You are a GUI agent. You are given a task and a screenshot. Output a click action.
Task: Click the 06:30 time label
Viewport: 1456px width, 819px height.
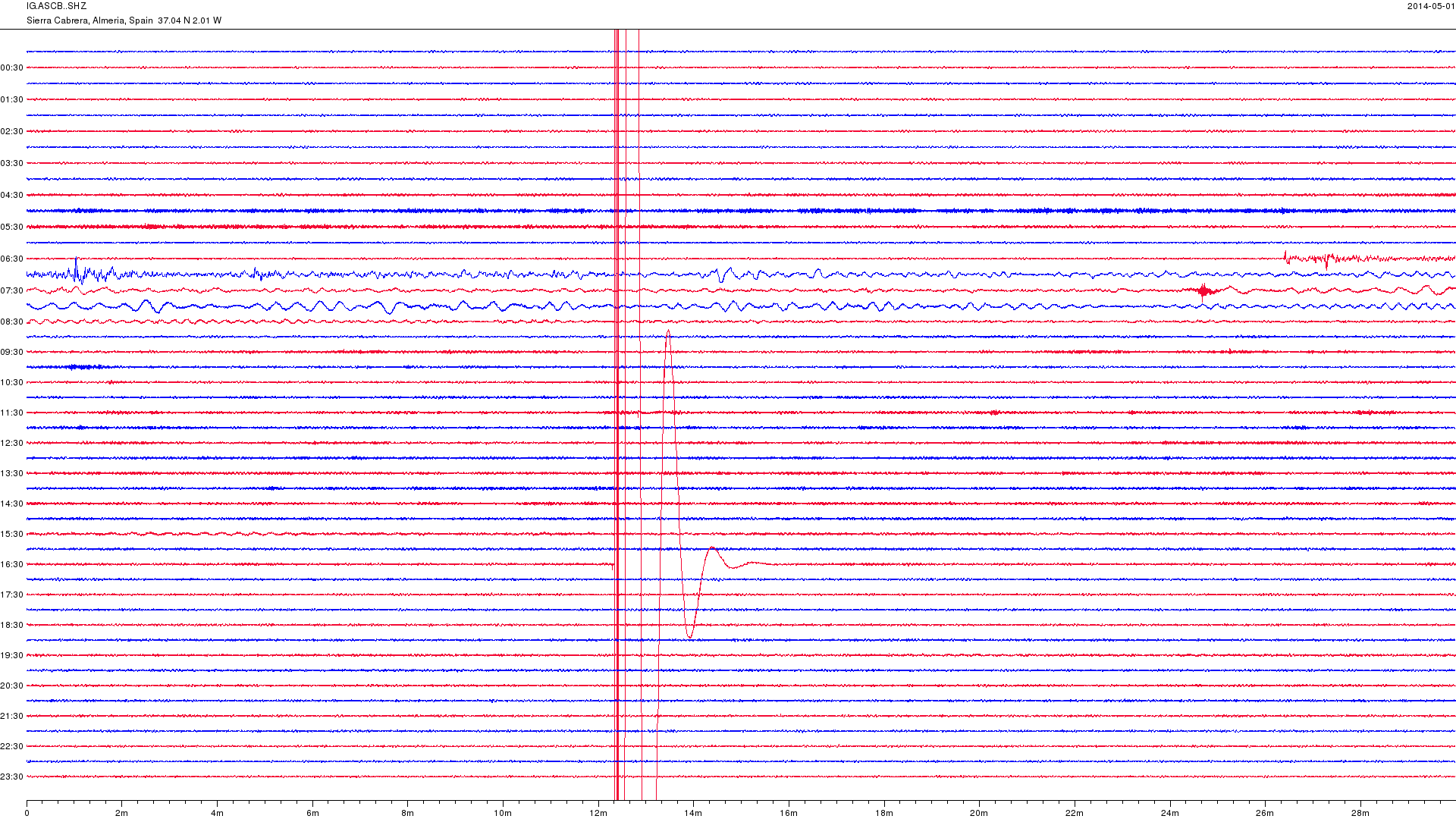(12, 259)
